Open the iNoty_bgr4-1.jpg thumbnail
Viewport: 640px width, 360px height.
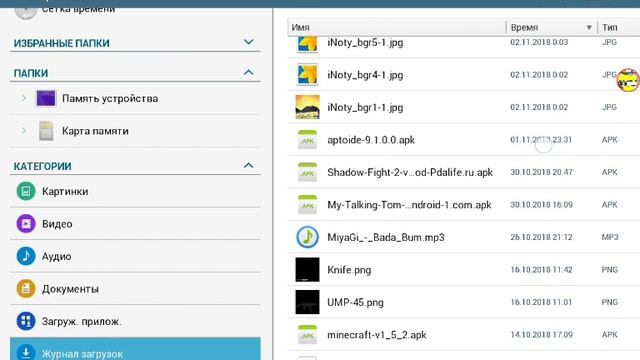click(307, 75)
